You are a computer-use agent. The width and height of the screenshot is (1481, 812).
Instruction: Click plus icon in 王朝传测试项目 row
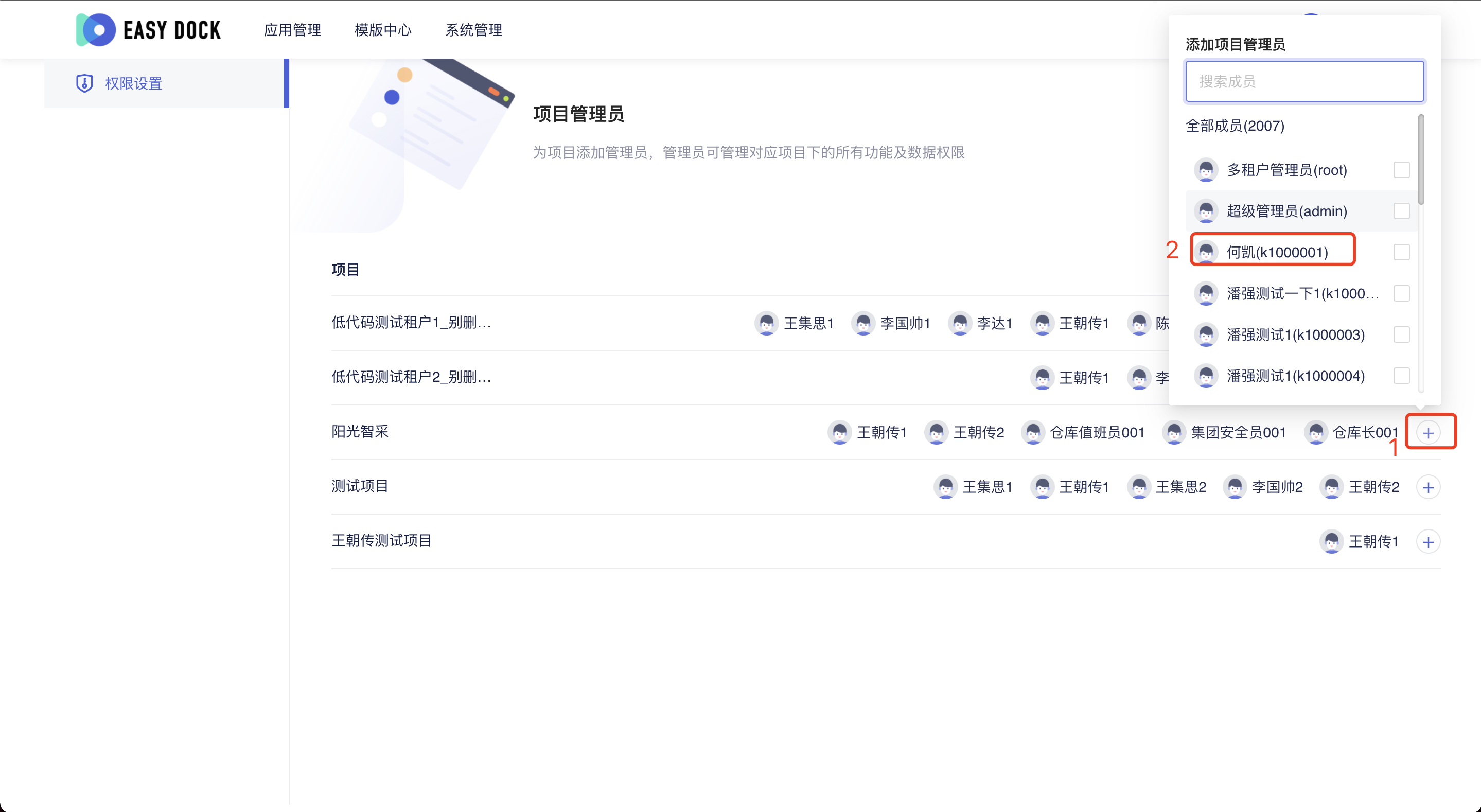1428,542
